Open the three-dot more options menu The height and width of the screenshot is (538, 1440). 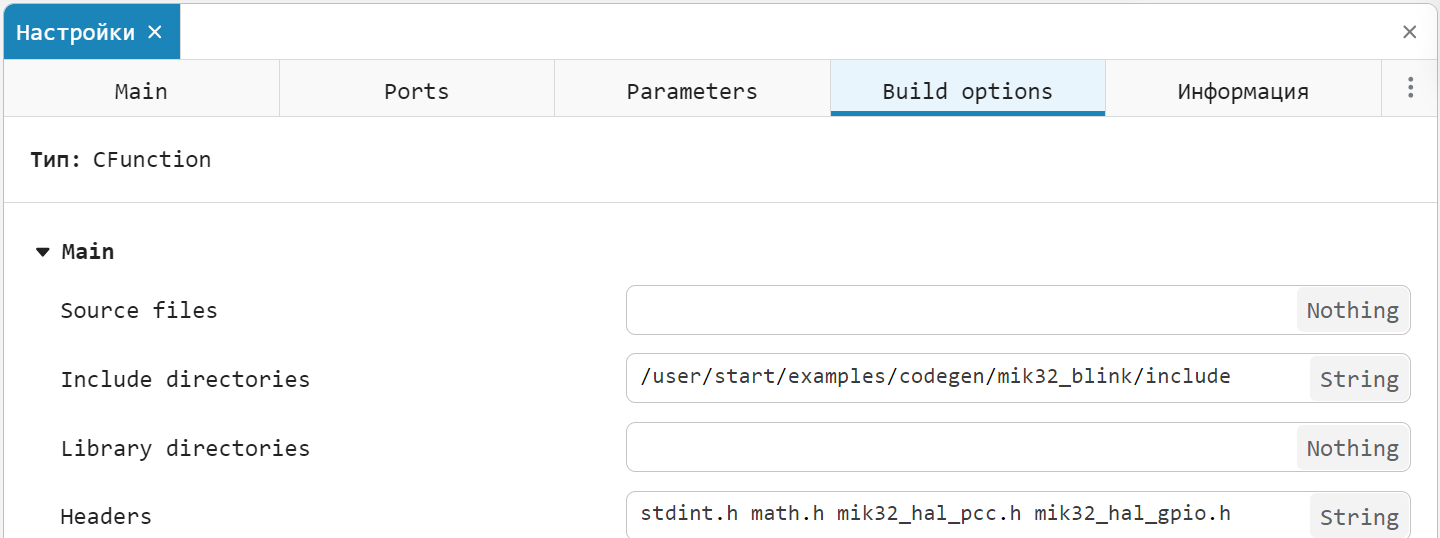click(x=1410, y=88)
